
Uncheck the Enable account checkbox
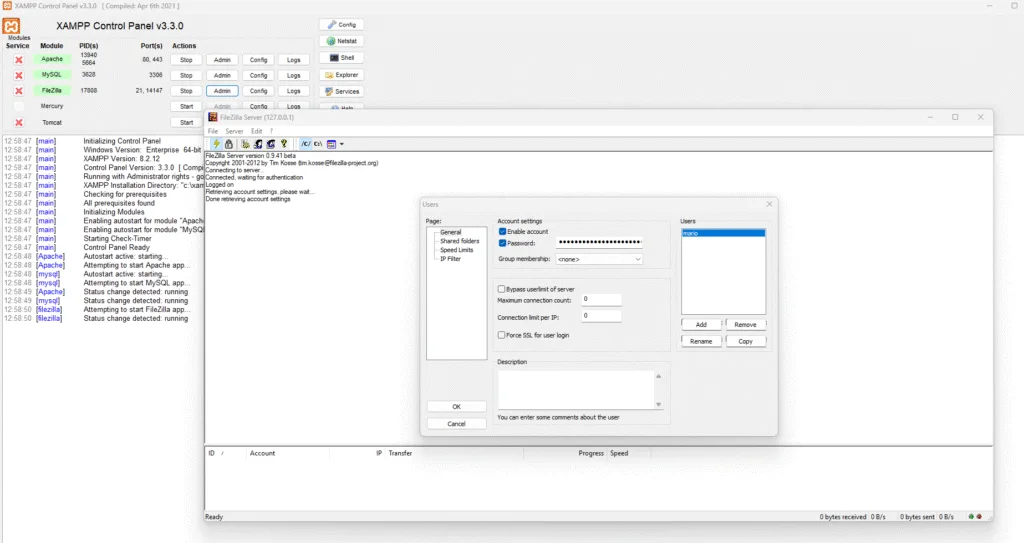(x=503, y=231)
